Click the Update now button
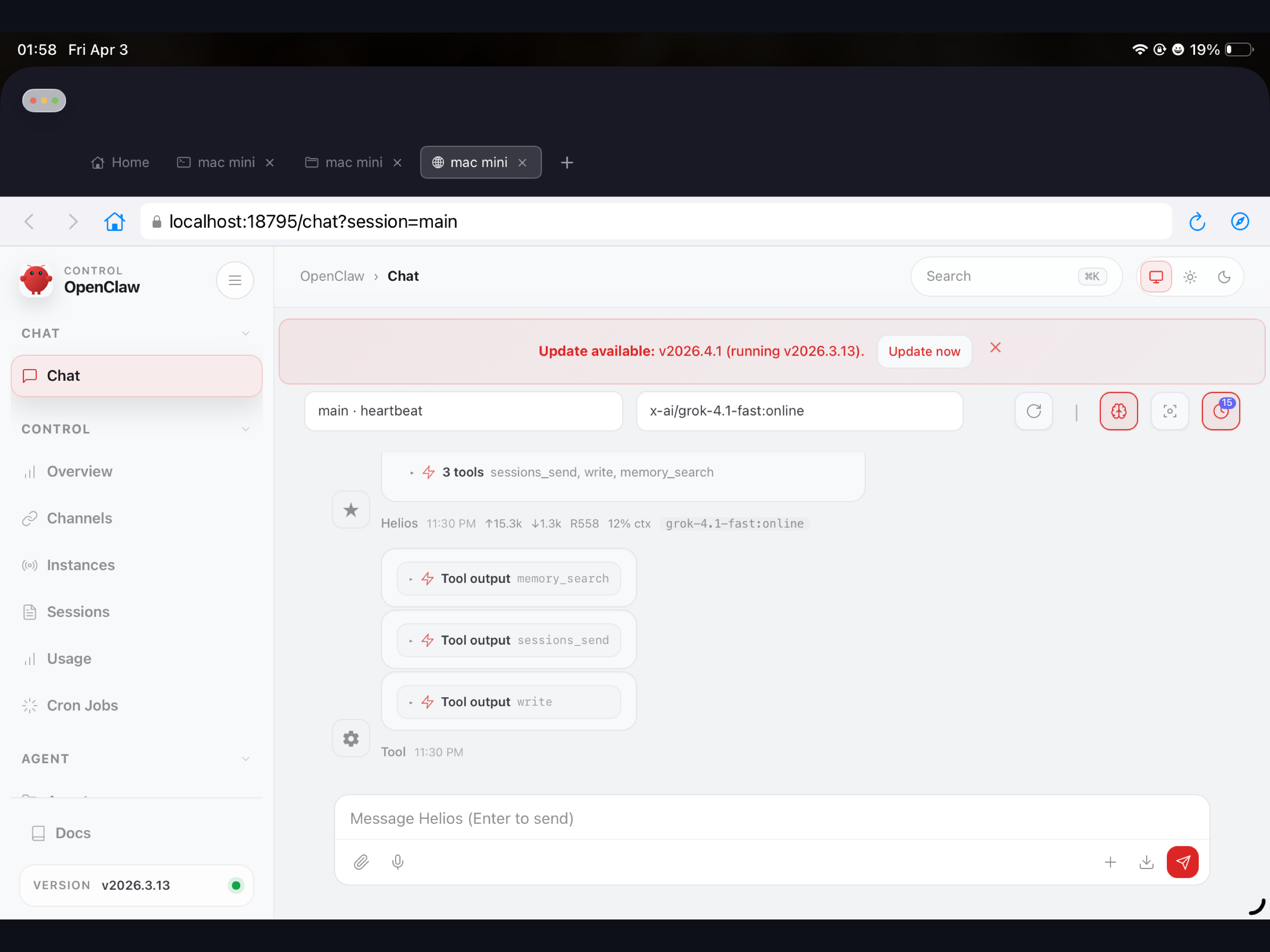This screenshot has height=952, width=1270. [924, 351]
